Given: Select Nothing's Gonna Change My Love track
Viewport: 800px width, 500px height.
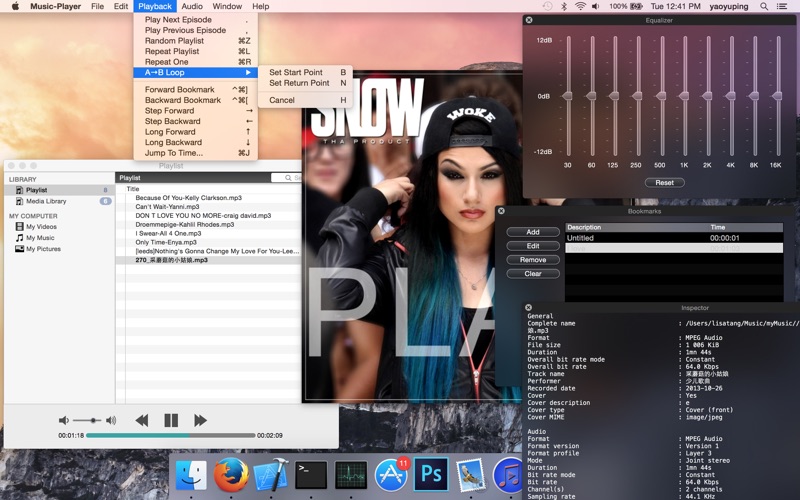Looking at the screenshot, I should [x=209, y=251].
